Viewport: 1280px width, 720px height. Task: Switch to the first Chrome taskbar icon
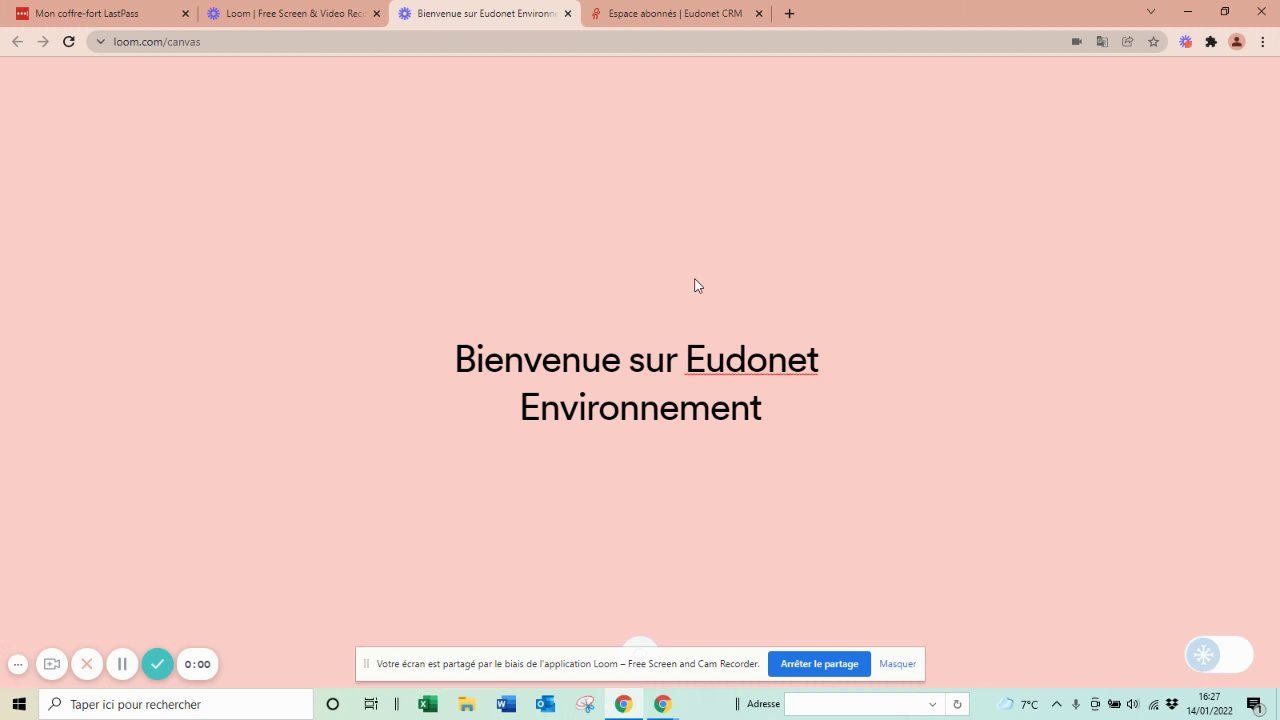point(623,704)
